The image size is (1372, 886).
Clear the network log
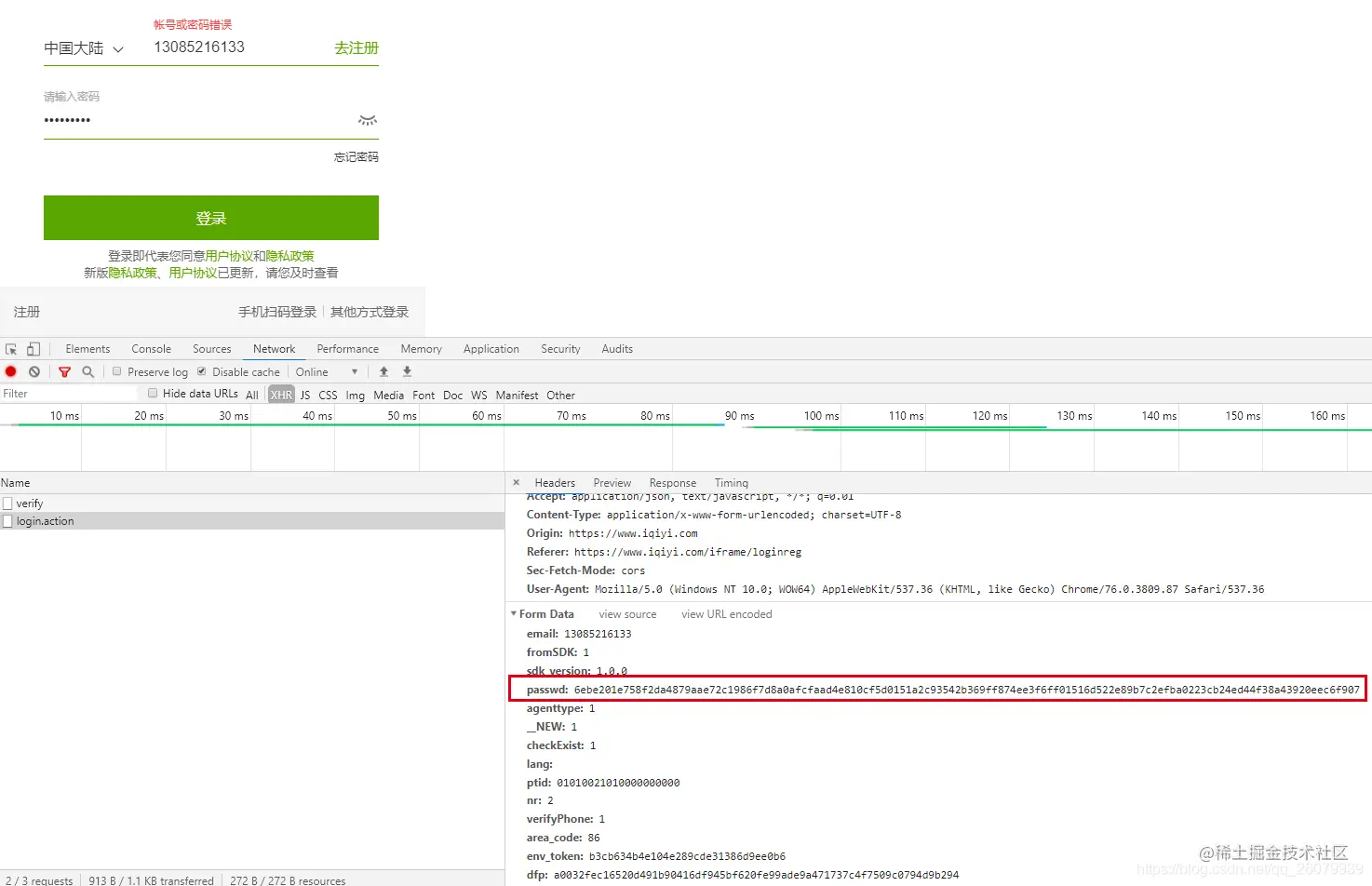coord(34,371)
